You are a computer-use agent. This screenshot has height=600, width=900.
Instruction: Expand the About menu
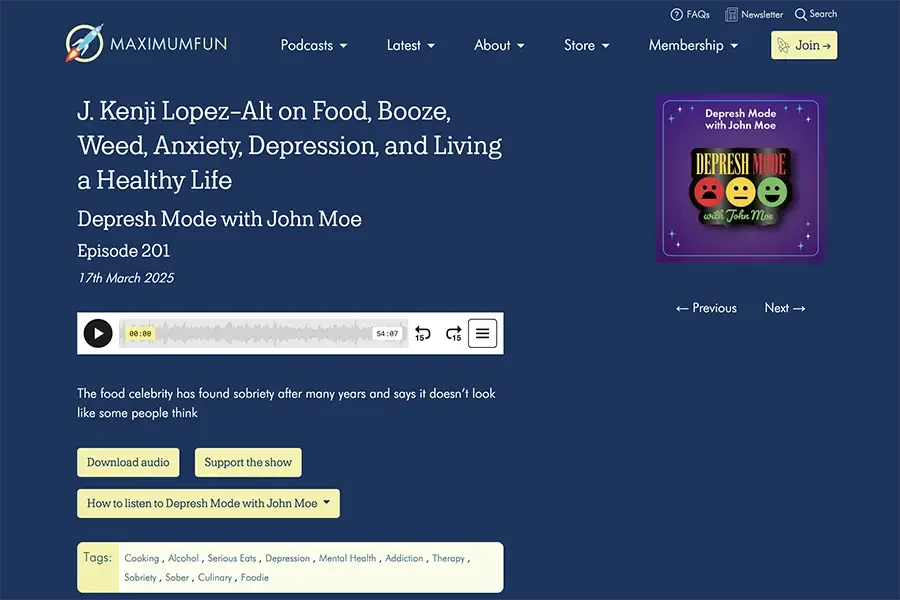499,45
